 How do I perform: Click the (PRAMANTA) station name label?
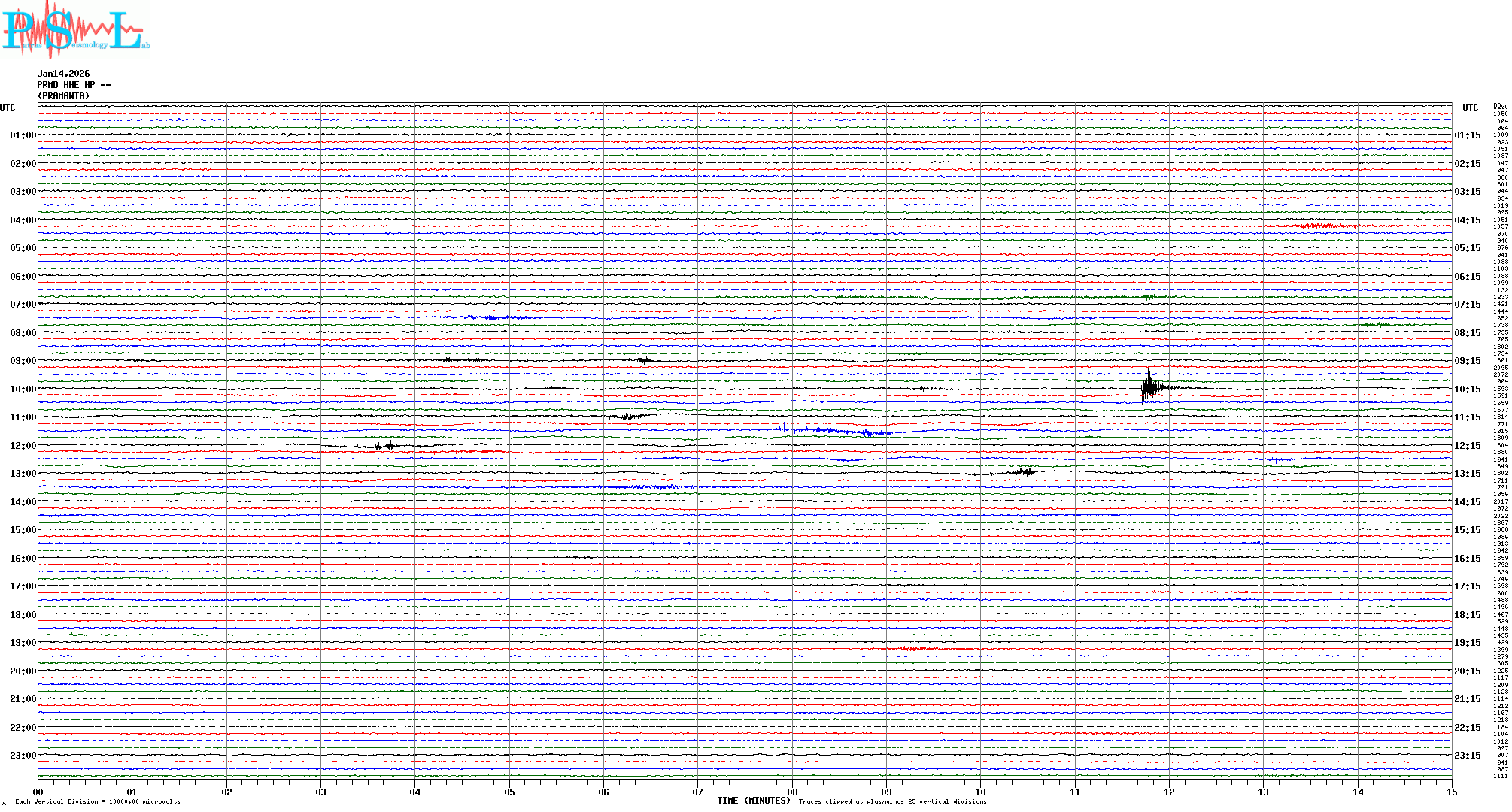tap(64, 96)
